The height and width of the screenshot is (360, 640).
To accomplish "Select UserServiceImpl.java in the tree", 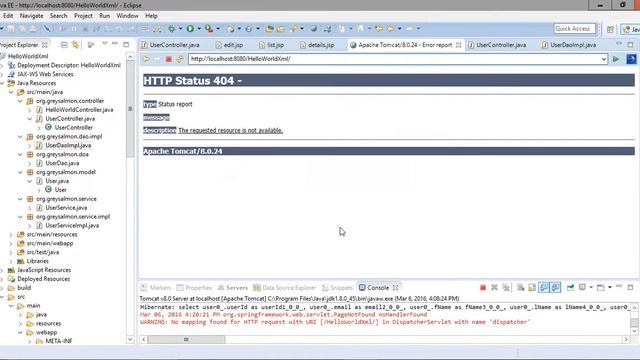I will (72, 226).
